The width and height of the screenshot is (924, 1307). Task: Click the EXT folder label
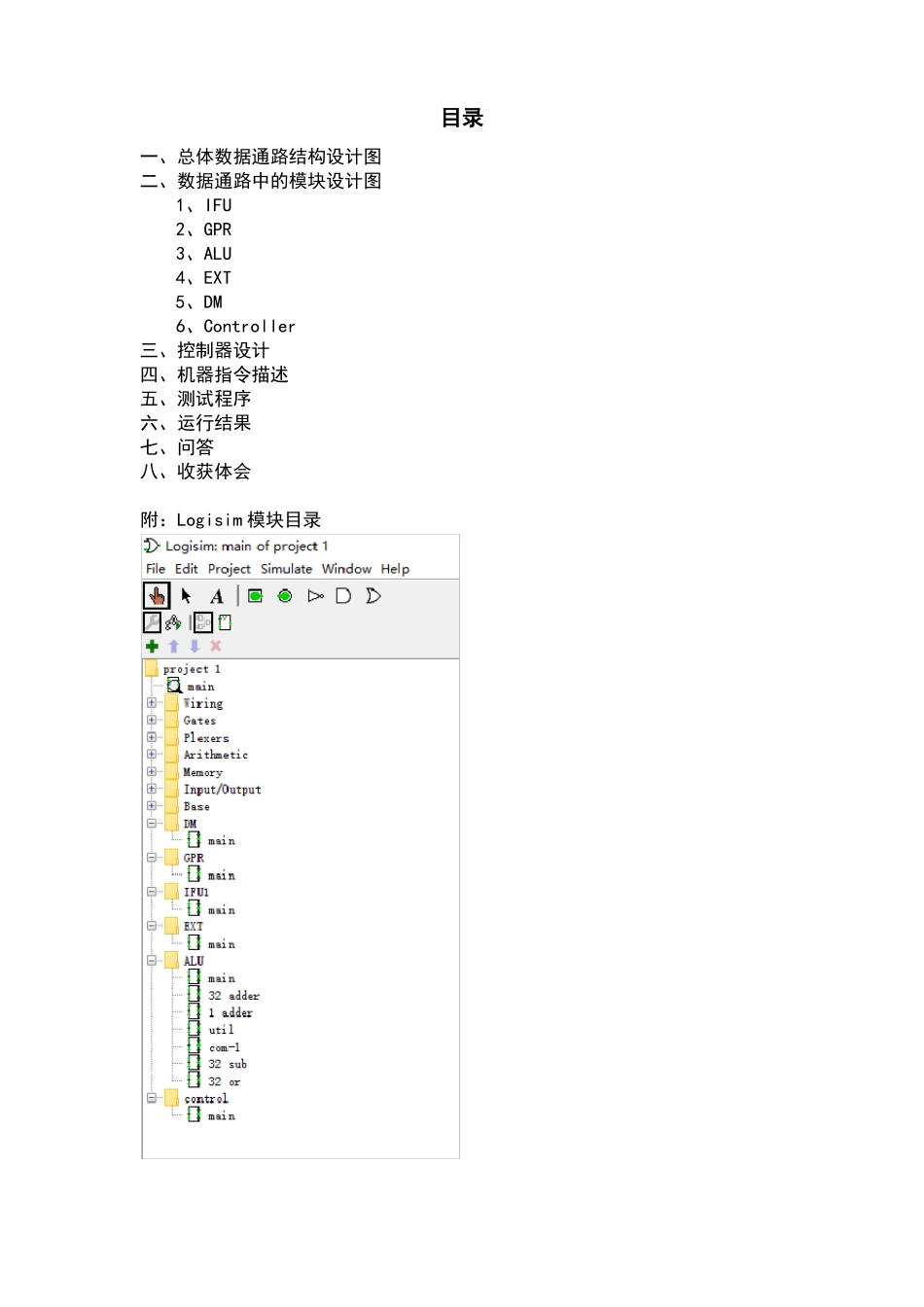(x=193, y=927)
